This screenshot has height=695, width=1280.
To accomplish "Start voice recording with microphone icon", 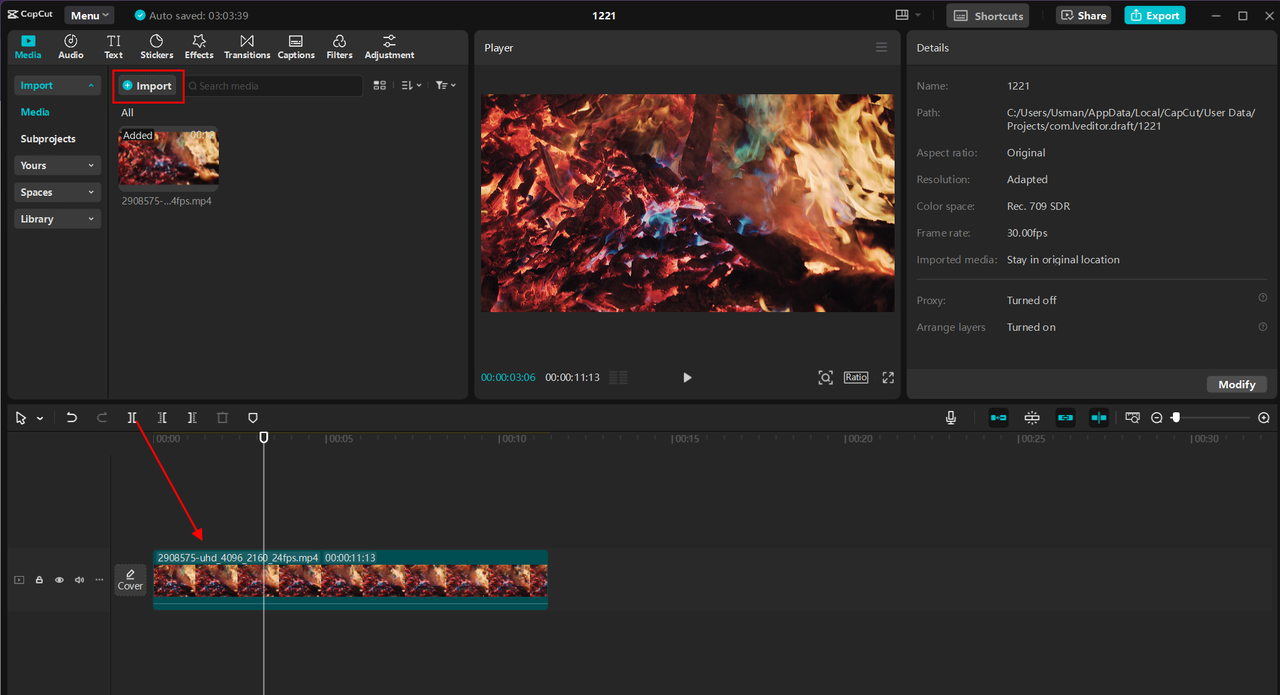I will click(x=951, y=417).
